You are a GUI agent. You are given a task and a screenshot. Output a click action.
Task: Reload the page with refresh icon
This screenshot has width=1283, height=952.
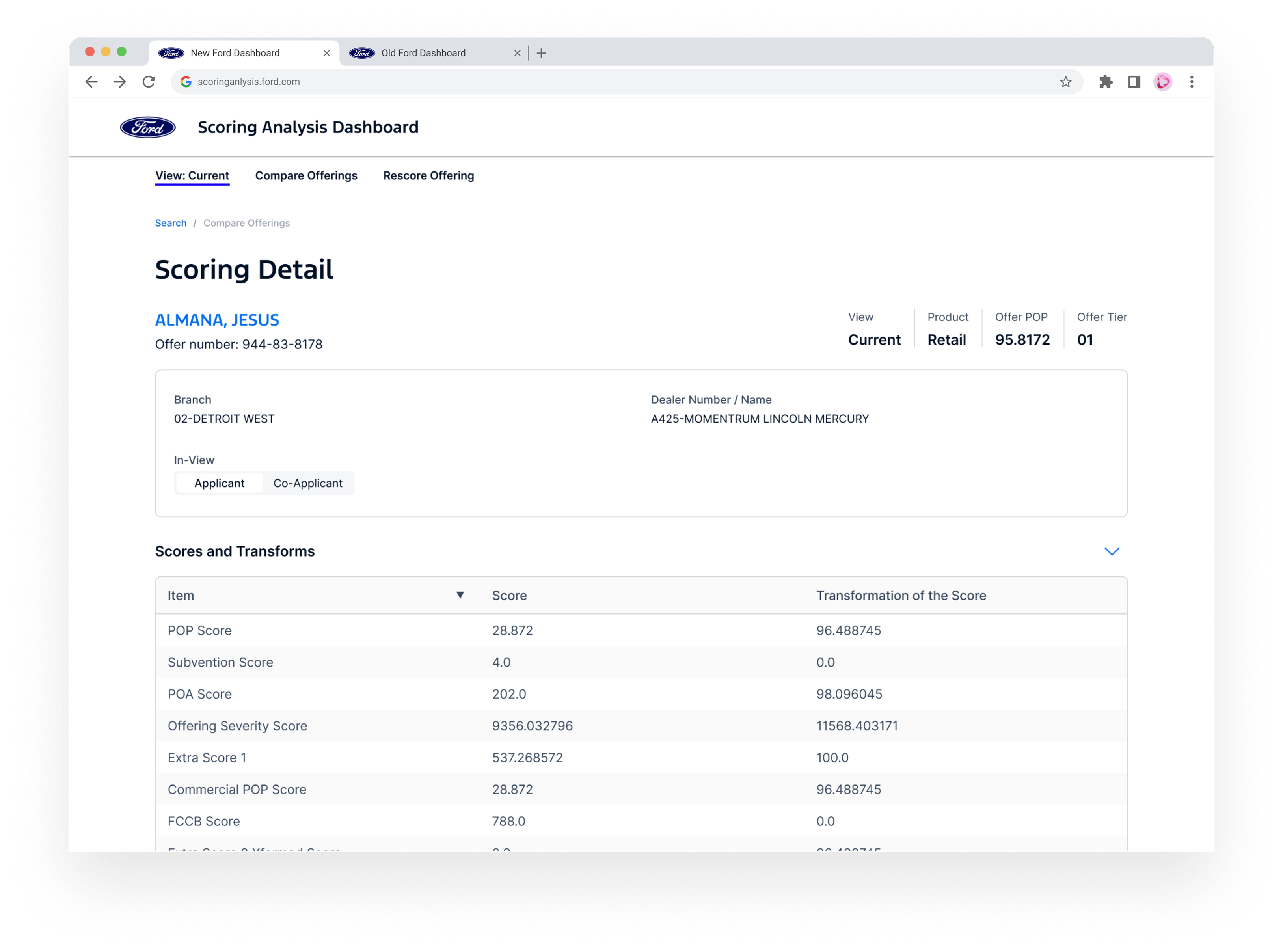(149, 82)
